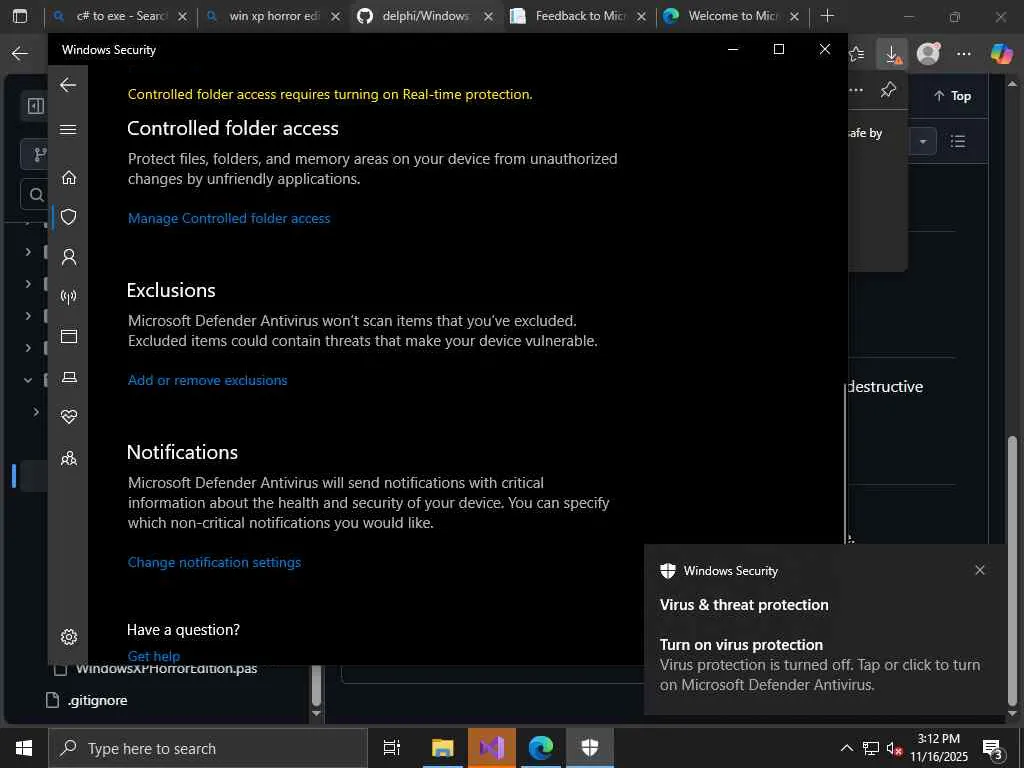The height and width of the screenshot is (768, 1024).
Task: Click the browser page vertical scrollbar
Action: point(1012,571)
